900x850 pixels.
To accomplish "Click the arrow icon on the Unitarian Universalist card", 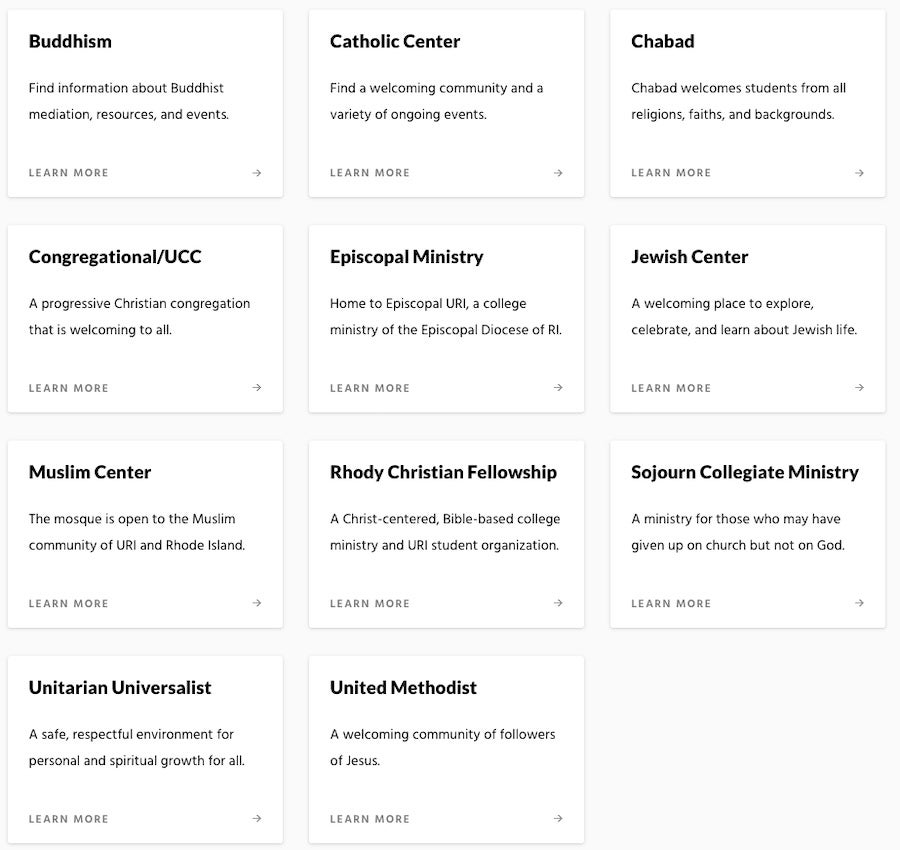I will point(257,819).
